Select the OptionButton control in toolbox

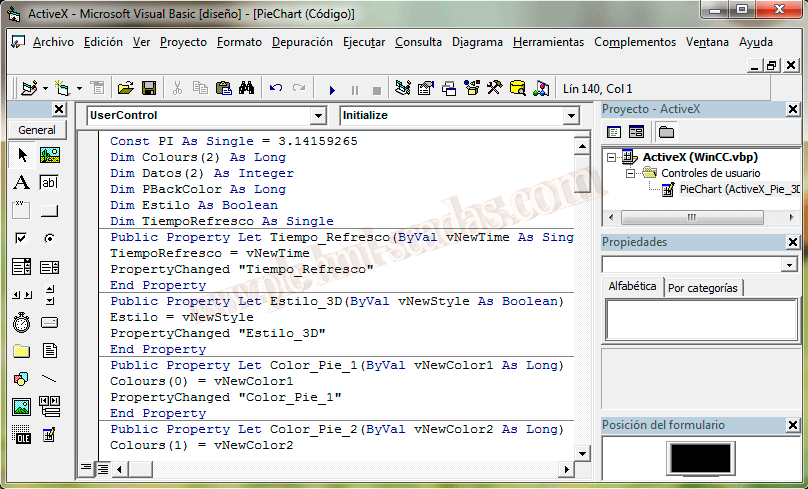tap(50, 239)
